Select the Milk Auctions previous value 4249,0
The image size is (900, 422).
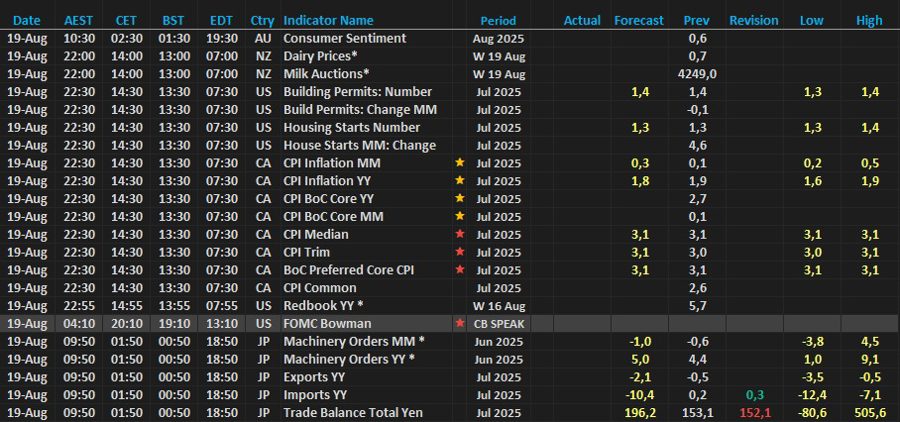[x=697, y=74]
